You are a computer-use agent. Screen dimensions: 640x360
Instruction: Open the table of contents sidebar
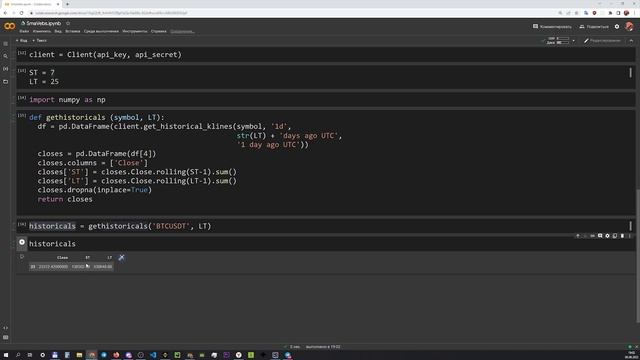click(x=5, y=44)
